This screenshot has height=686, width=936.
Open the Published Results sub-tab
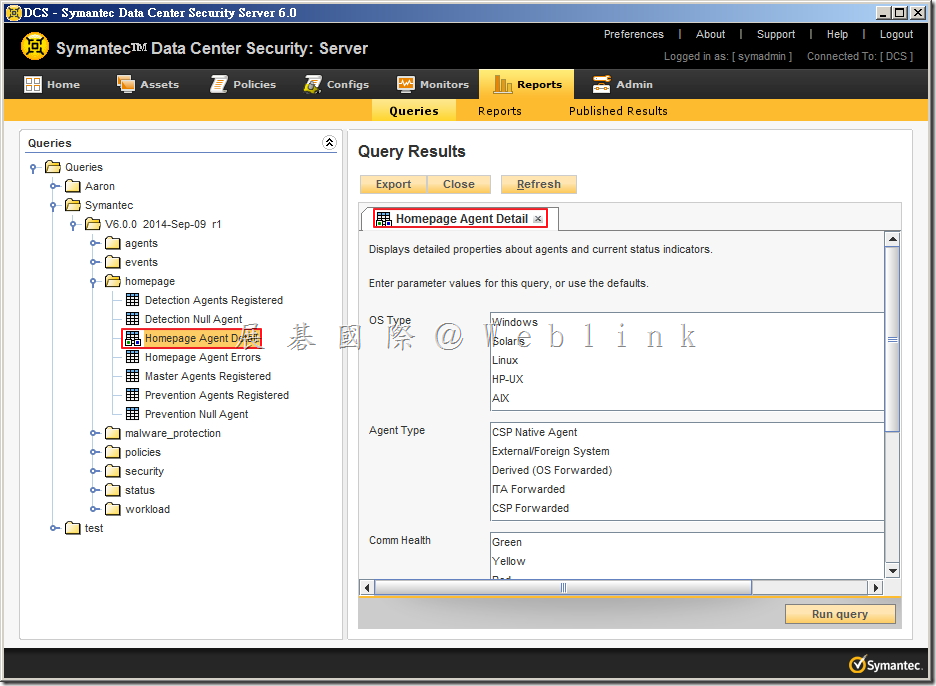pyautogui.click(x=618, y=110)
